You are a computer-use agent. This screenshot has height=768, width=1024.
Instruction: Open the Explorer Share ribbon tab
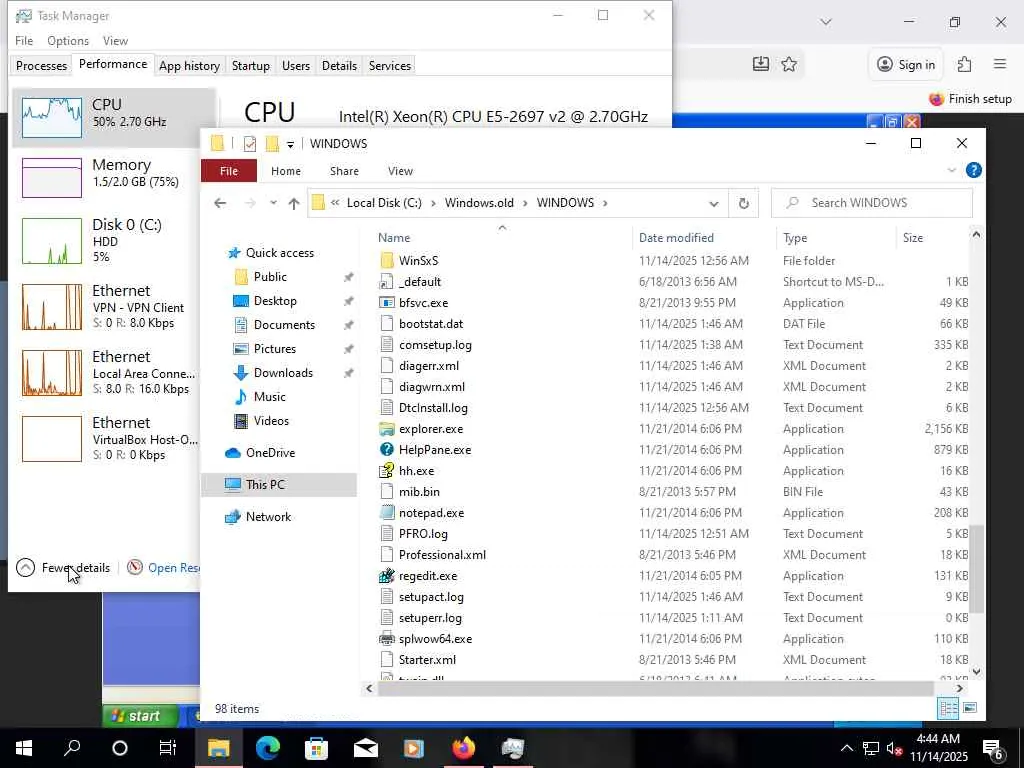pyautogui.click(x=344, y=171)
